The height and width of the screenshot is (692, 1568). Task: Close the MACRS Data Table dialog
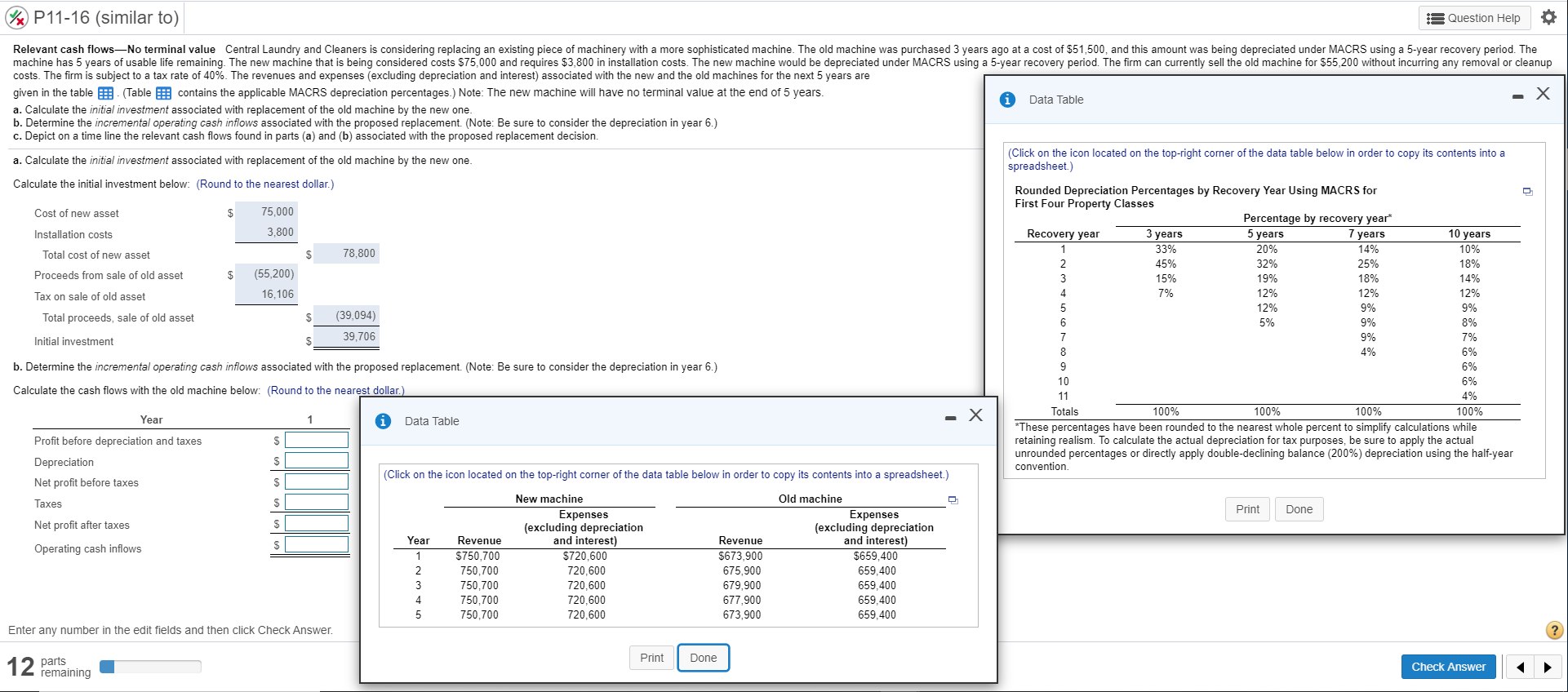point(1543,93)
